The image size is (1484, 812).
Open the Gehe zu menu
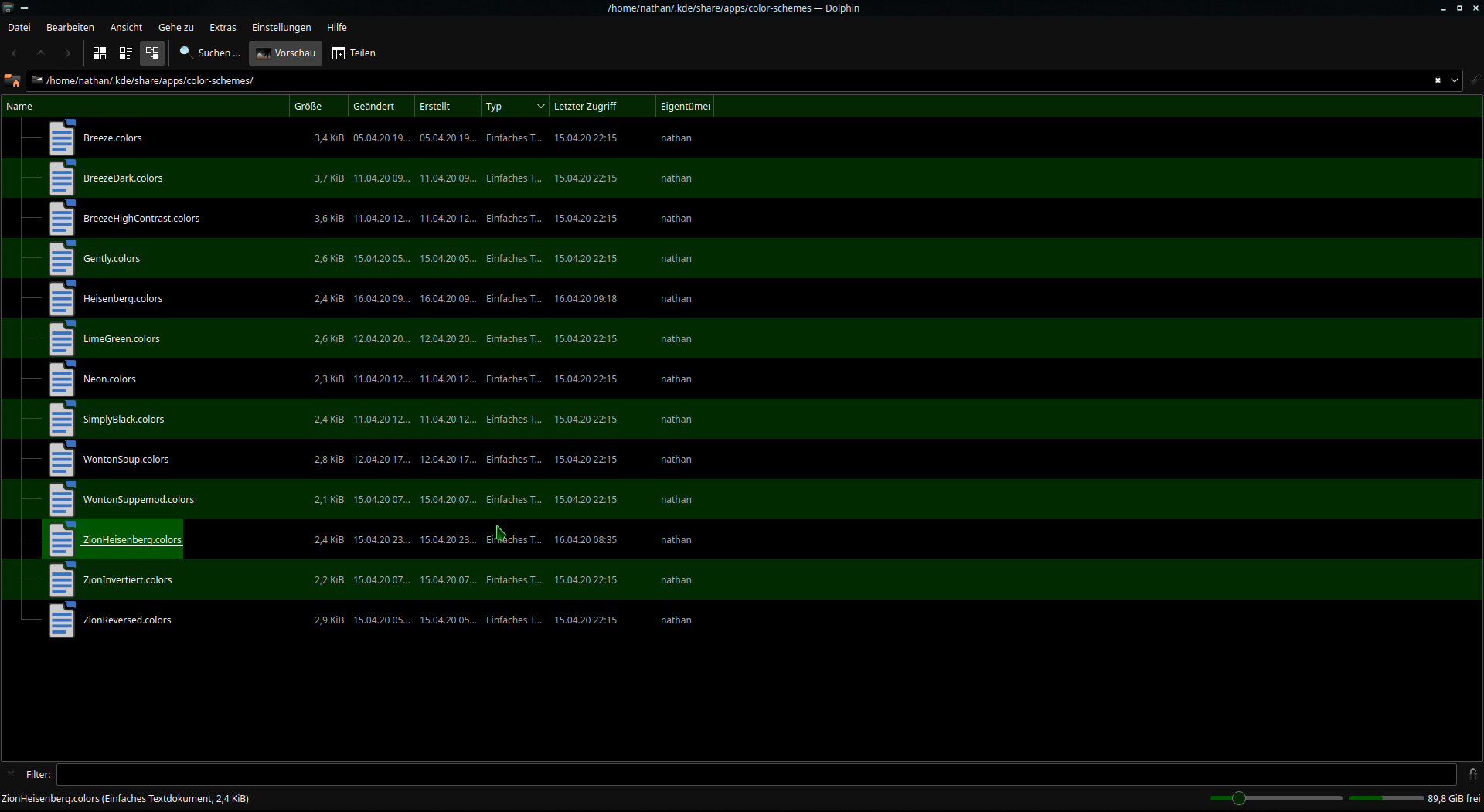click(x=176, y=28)
